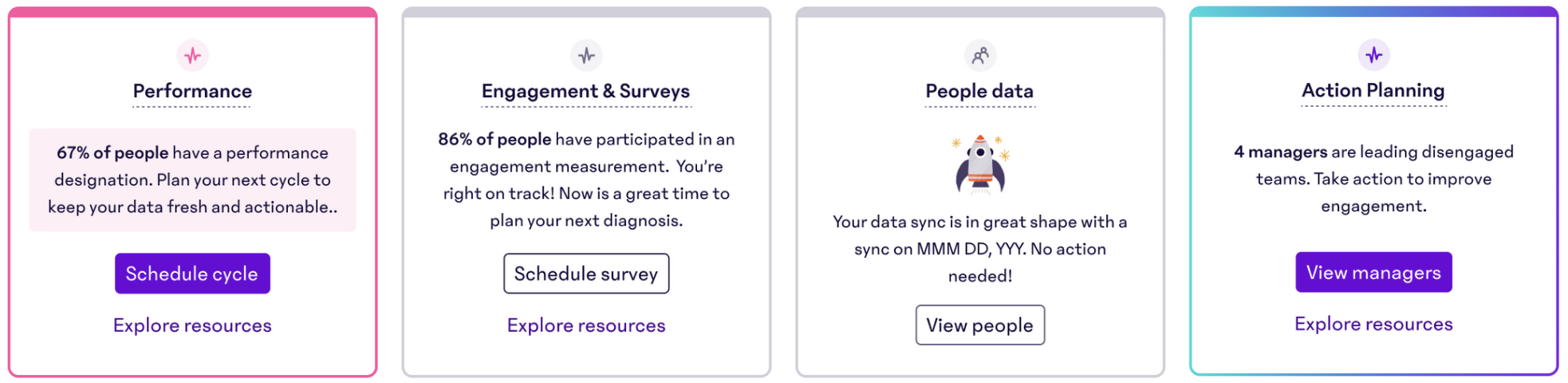Click the 4 managers disengaged teams text
The height and width of the screenshot is (383, 1568).
pos(1373,179)
